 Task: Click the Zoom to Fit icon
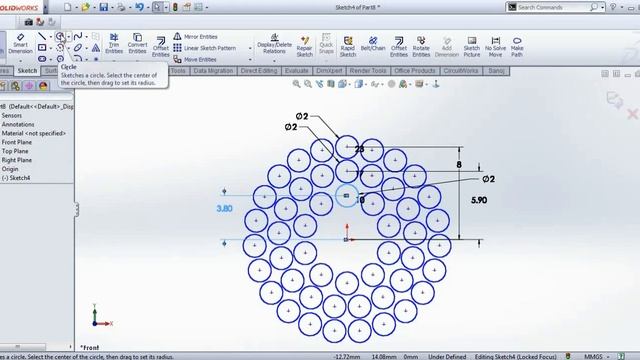296,84
